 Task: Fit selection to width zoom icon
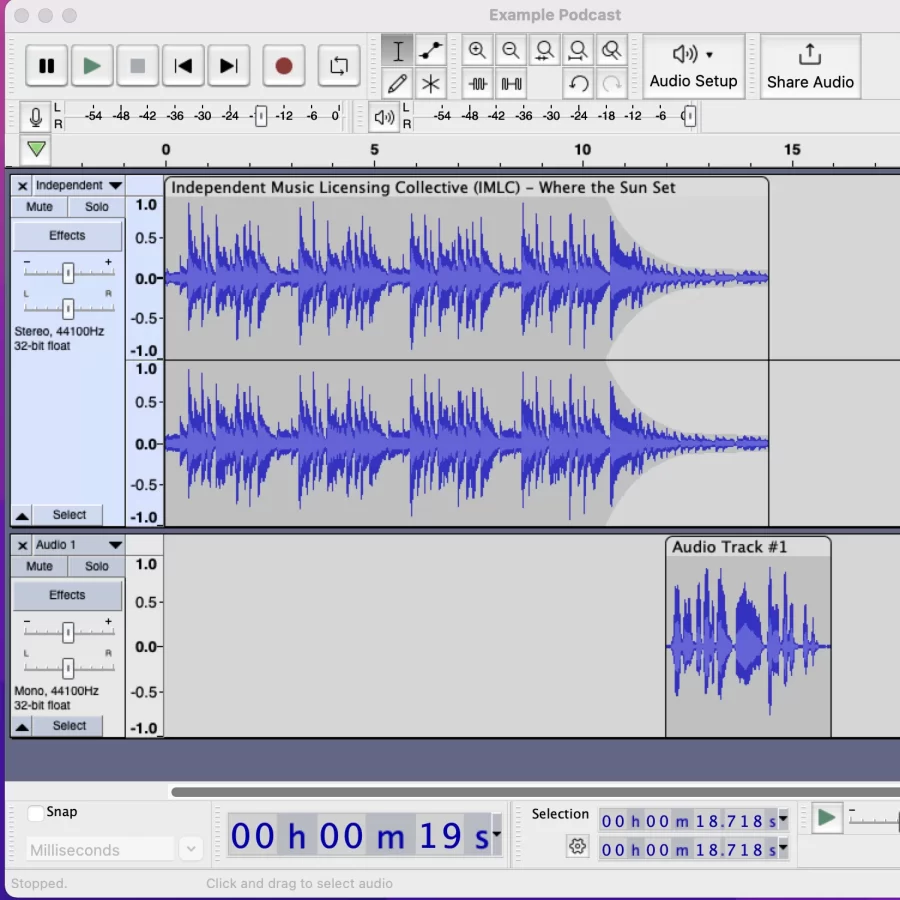[544, 51]
